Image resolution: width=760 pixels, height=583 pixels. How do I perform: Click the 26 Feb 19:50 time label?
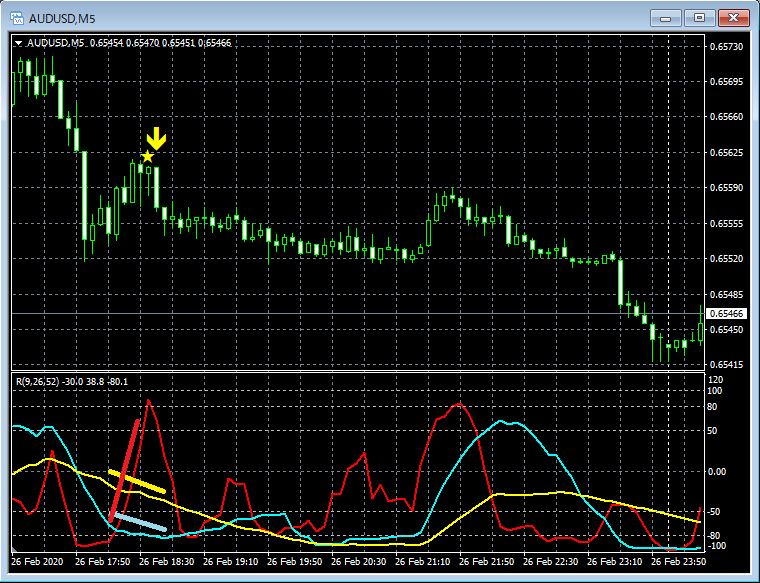pyautogui.click(x=294, y=562)
